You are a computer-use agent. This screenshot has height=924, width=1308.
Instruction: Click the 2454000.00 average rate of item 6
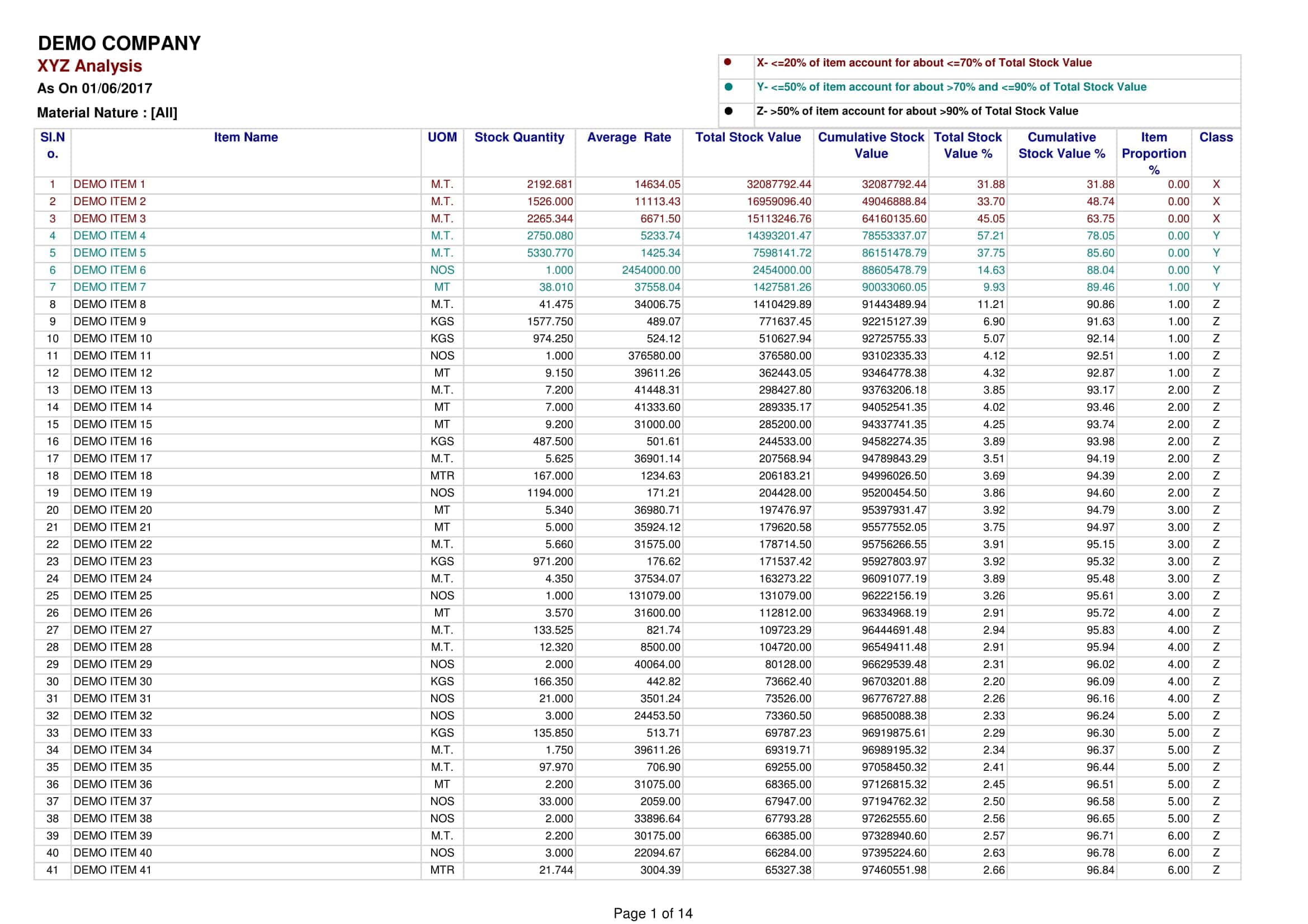coord(651,270)
